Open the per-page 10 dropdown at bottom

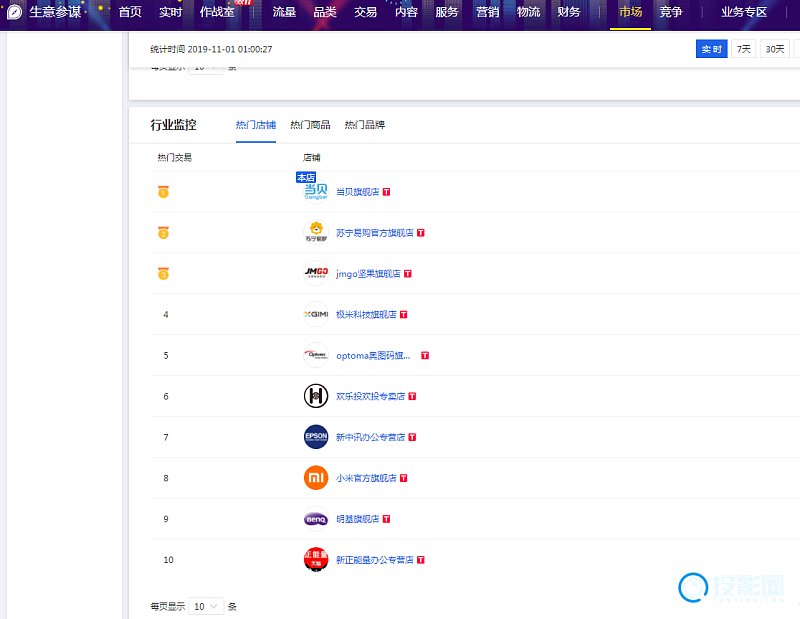point(206,606)
